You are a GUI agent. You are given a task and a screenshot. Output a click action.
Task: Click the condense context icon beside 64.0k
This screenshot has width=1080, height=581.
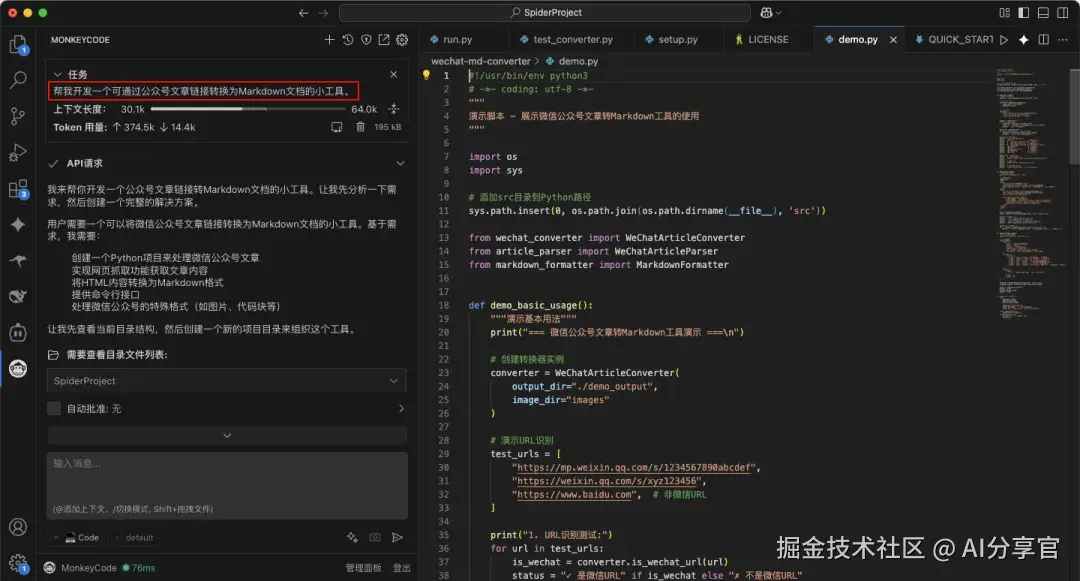click(393, 109)
